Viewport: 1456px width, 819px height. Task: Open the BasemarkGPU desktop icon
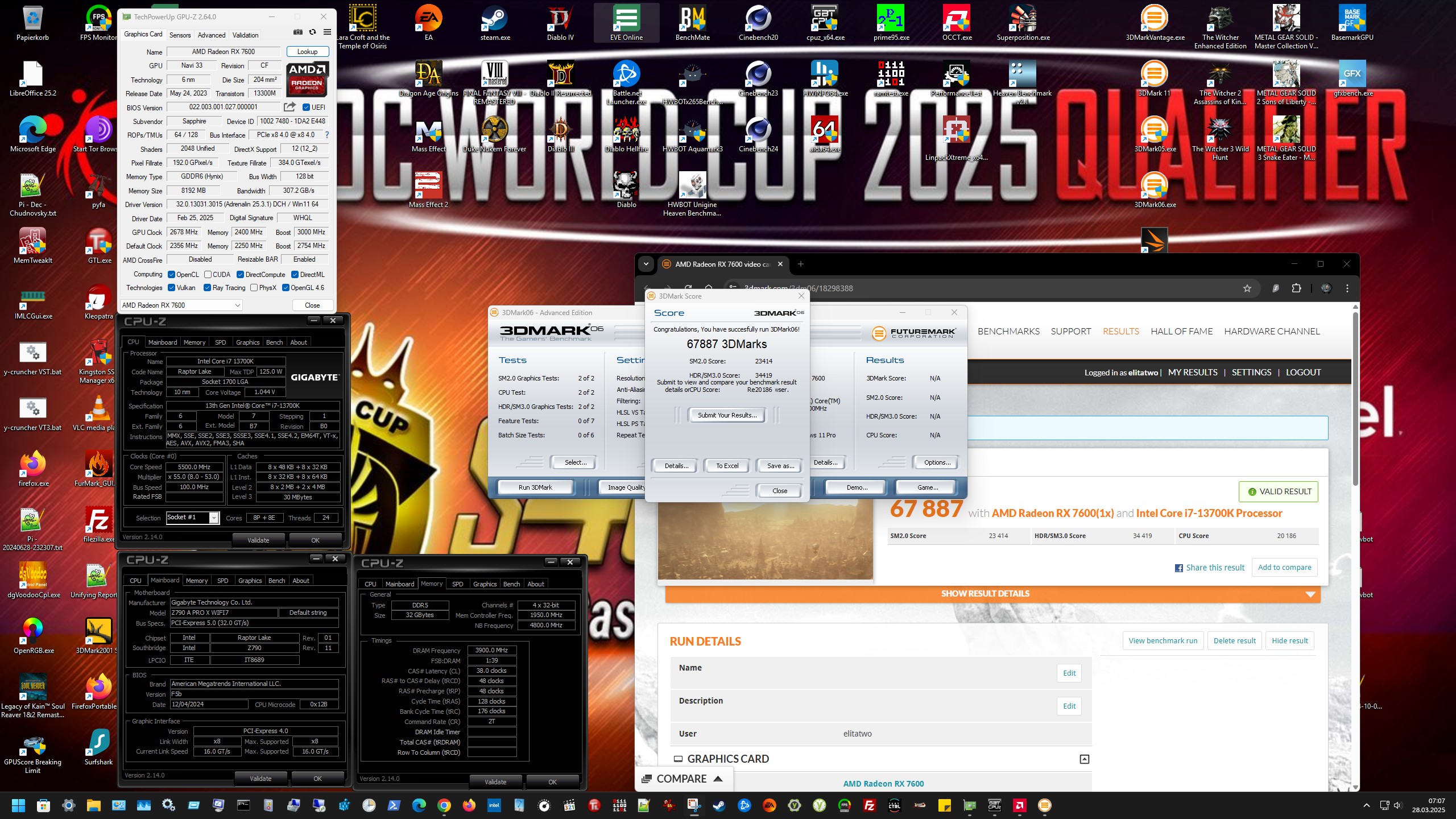(1352, 24)
